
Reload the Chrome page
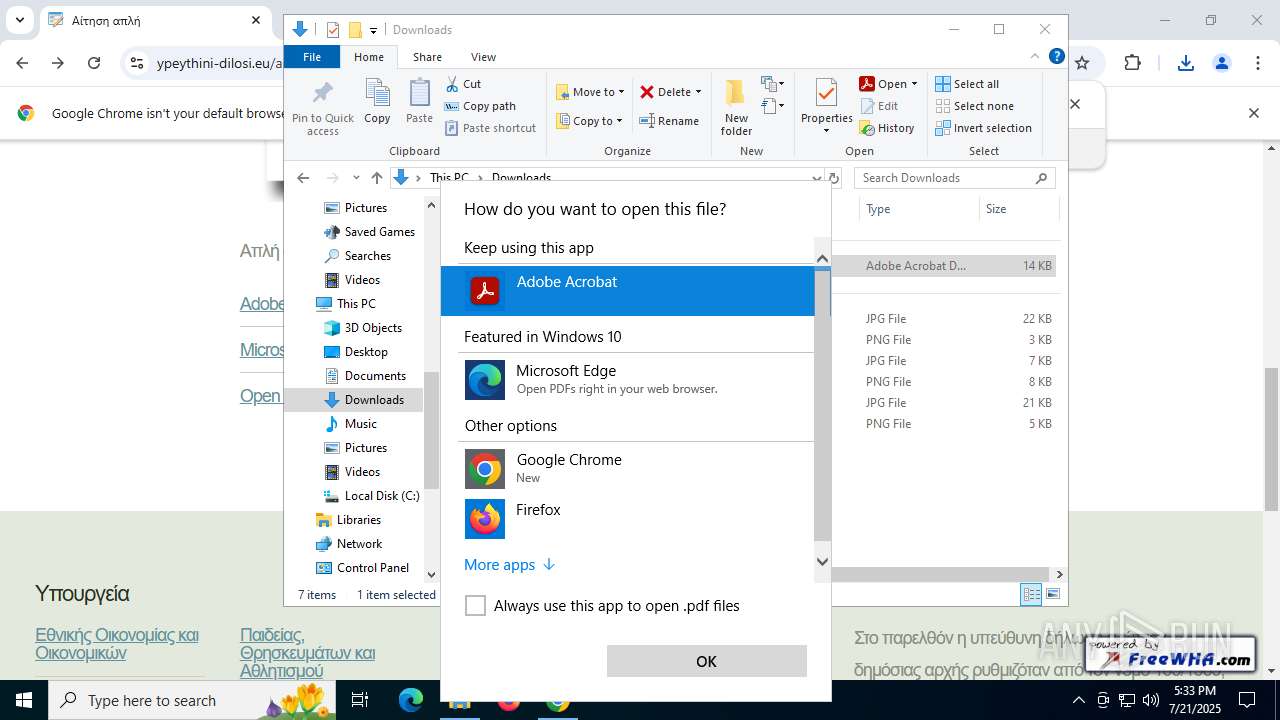(94, 63)
